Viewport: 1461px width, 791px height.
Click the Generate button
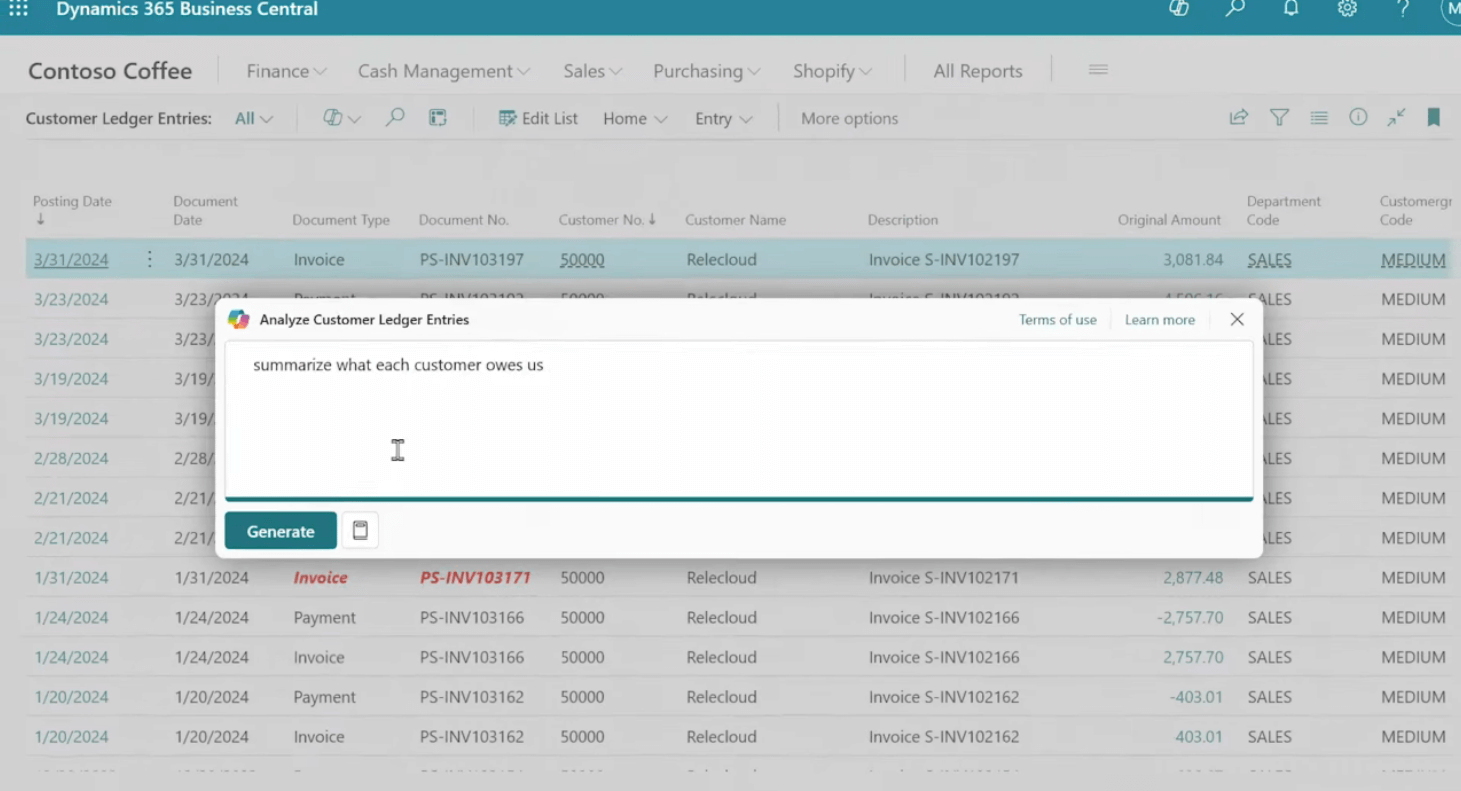coord(280,531)
